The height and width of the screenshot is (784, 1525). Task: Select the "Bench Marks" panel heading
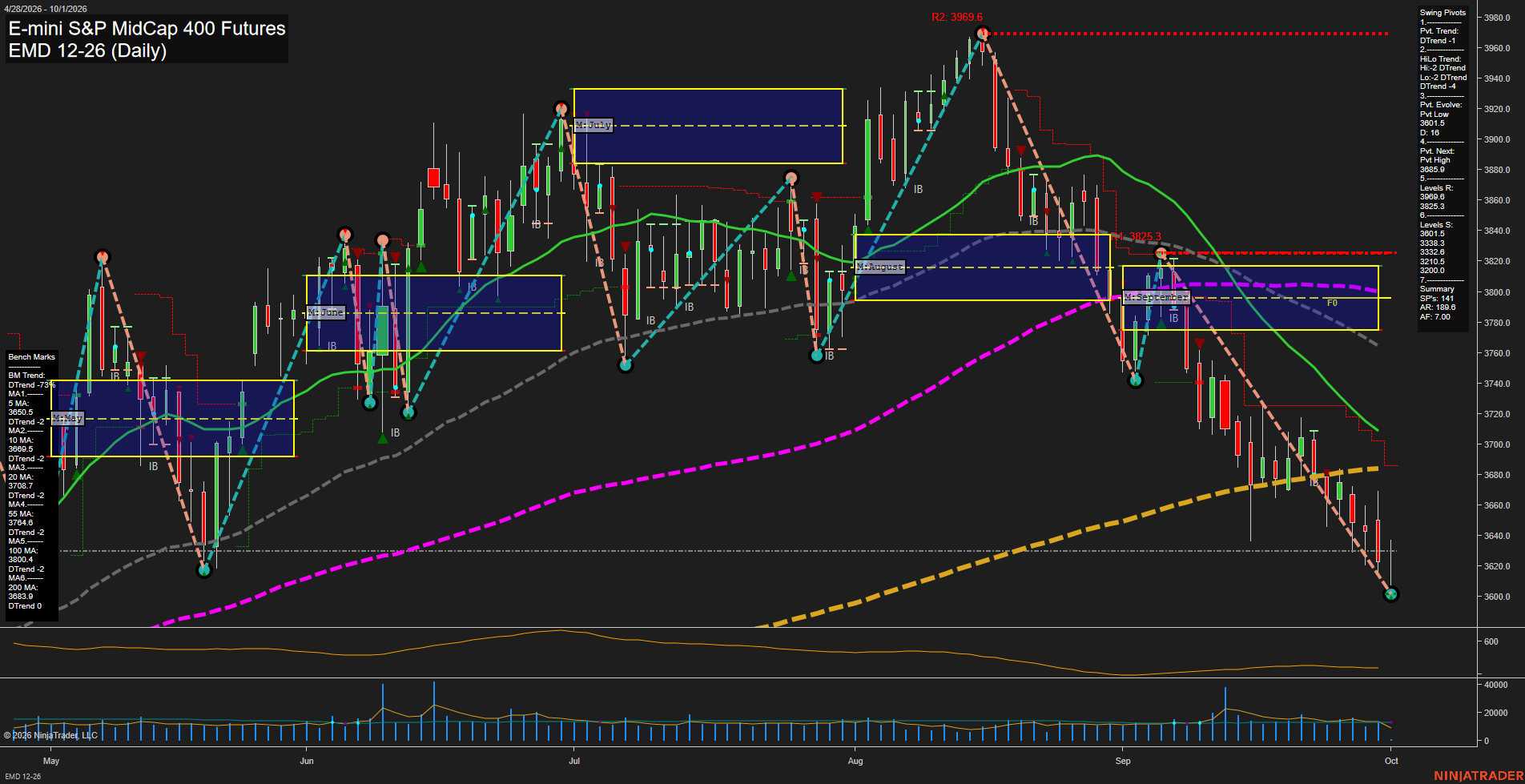[x=32, y=357]
